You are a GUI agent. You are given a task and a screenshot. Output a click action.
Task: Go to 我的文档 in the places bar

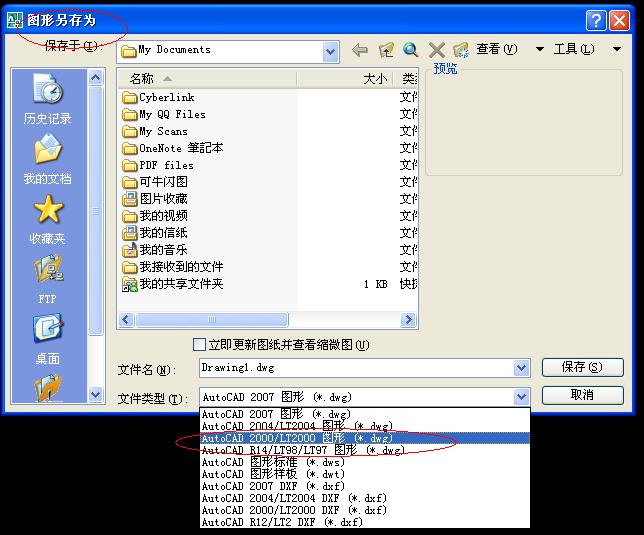coord(48,160)
